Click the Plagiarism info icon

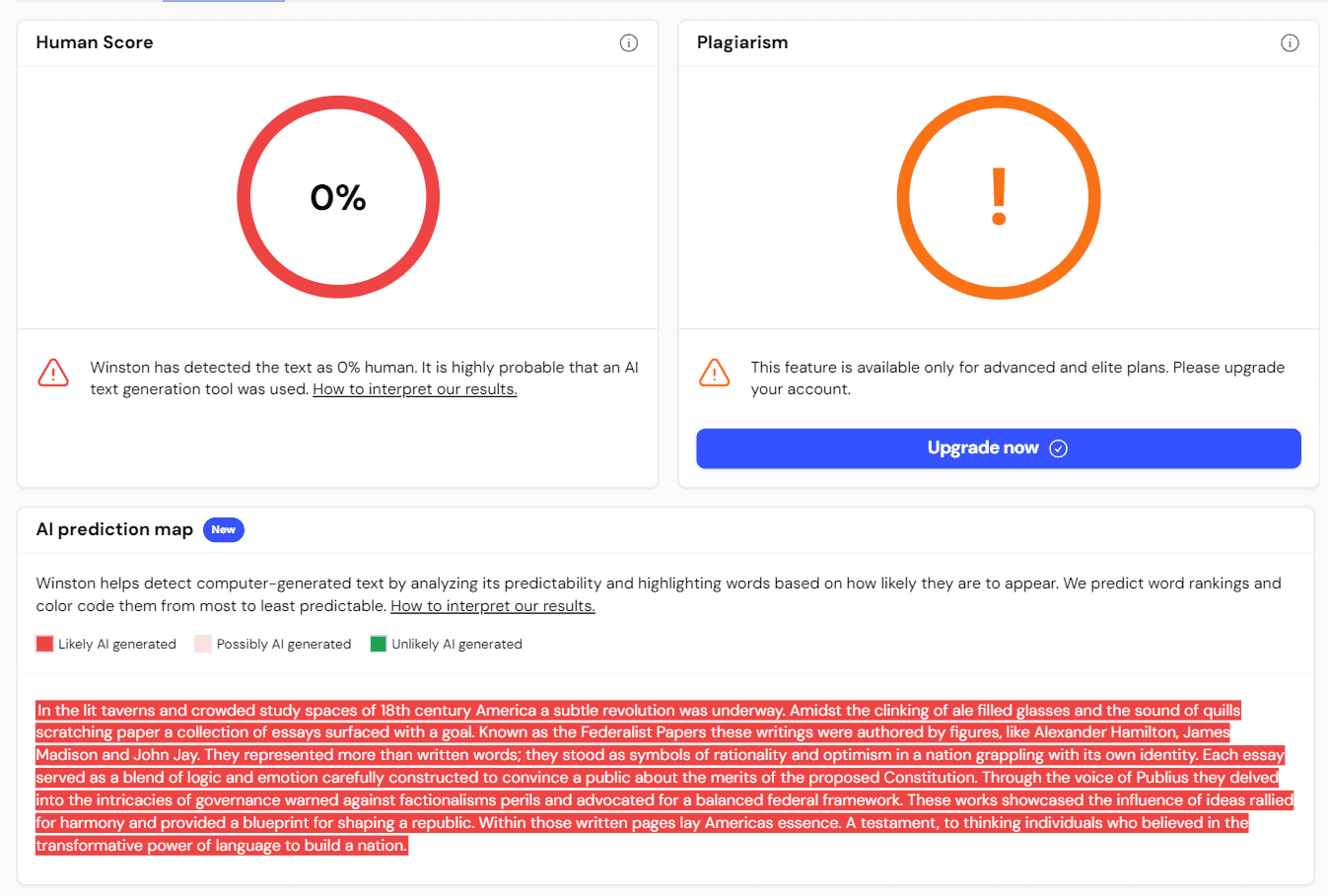1289,43
